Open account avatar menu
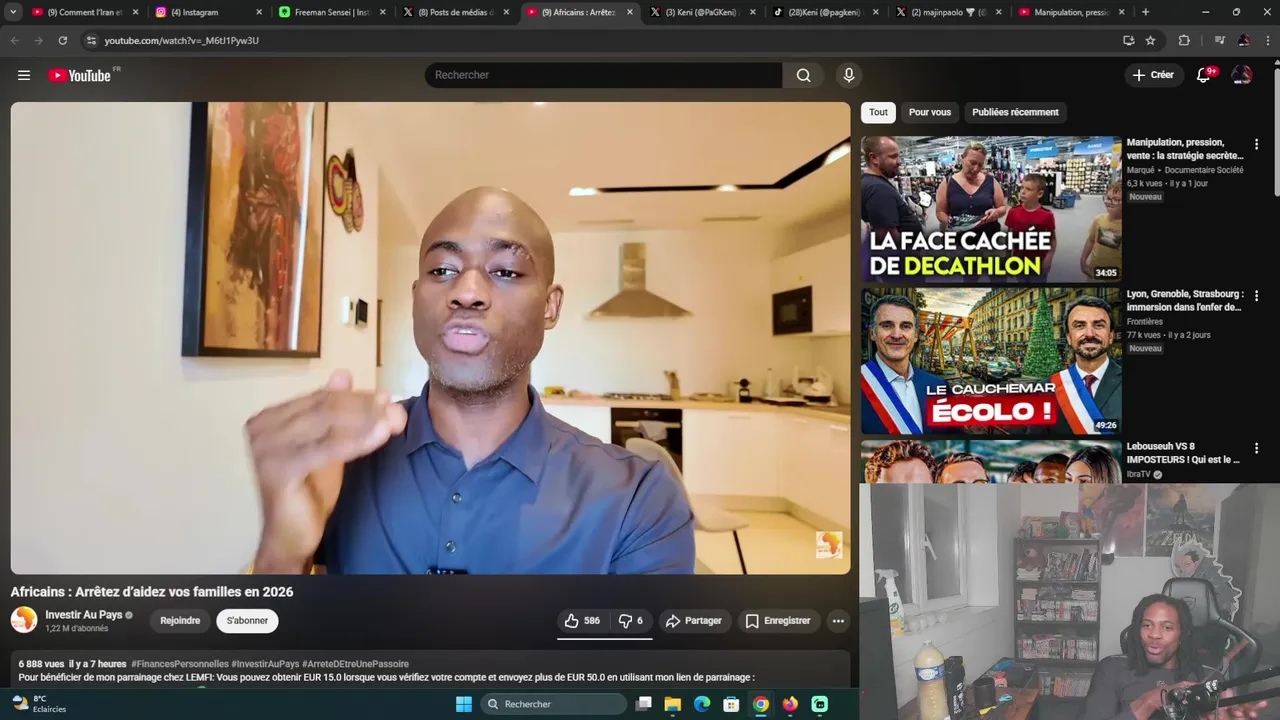Screen dimensions: 1280x720 coord(1242,75)
